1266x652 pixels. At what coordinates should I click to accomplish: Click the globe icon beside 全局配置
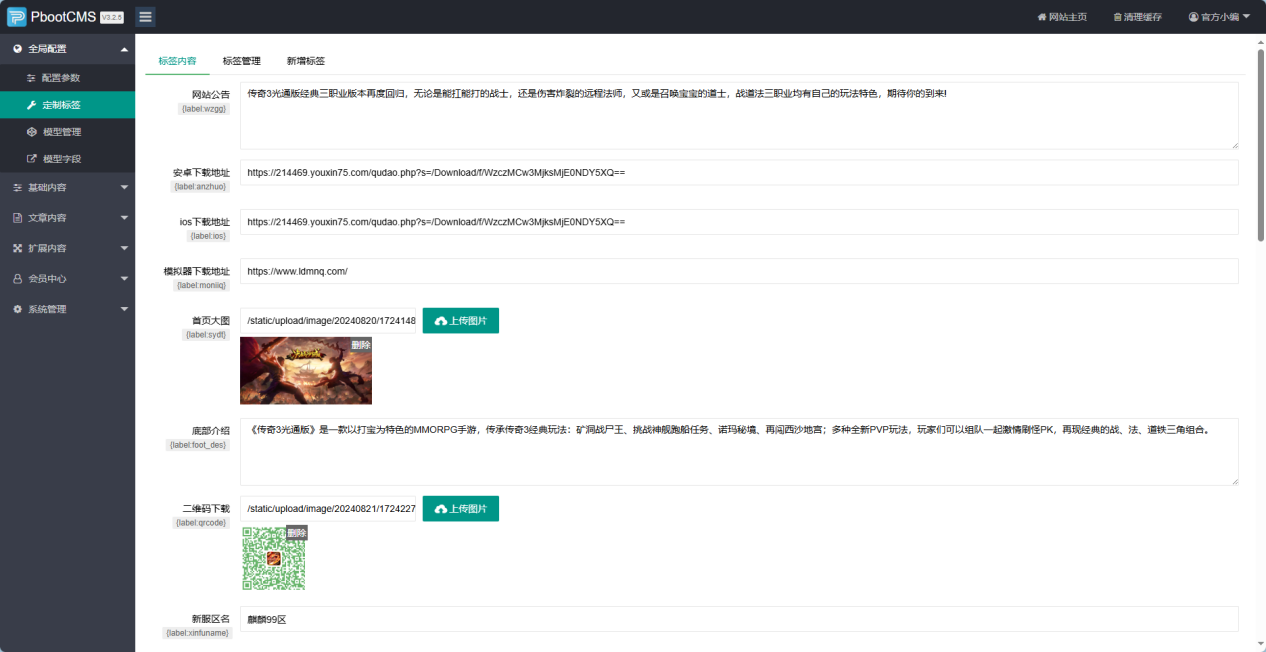coord(18,48)
